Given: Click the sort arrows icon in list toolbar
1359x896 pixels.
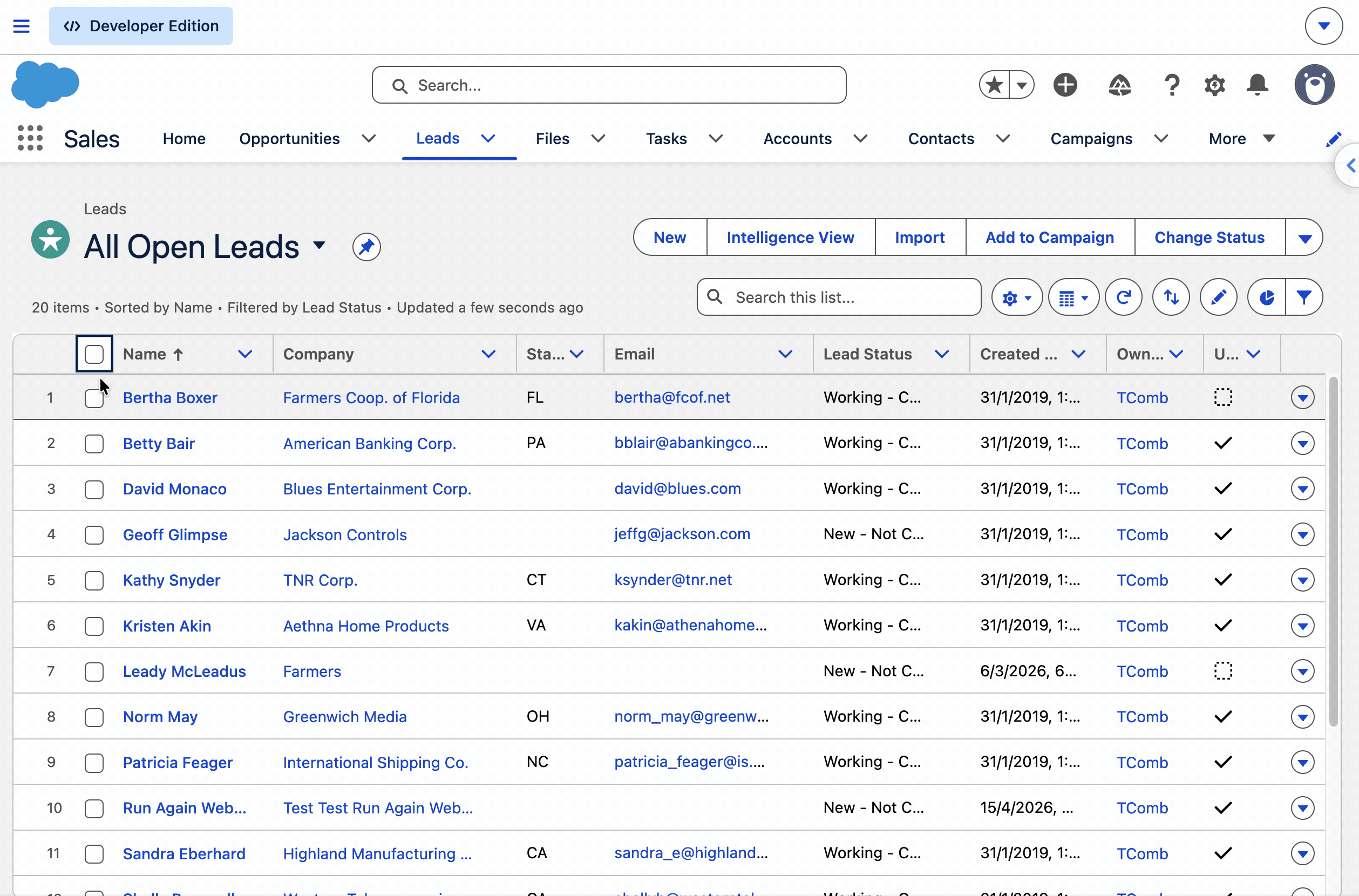Looking at the screenshot, I should point(1171,297).
